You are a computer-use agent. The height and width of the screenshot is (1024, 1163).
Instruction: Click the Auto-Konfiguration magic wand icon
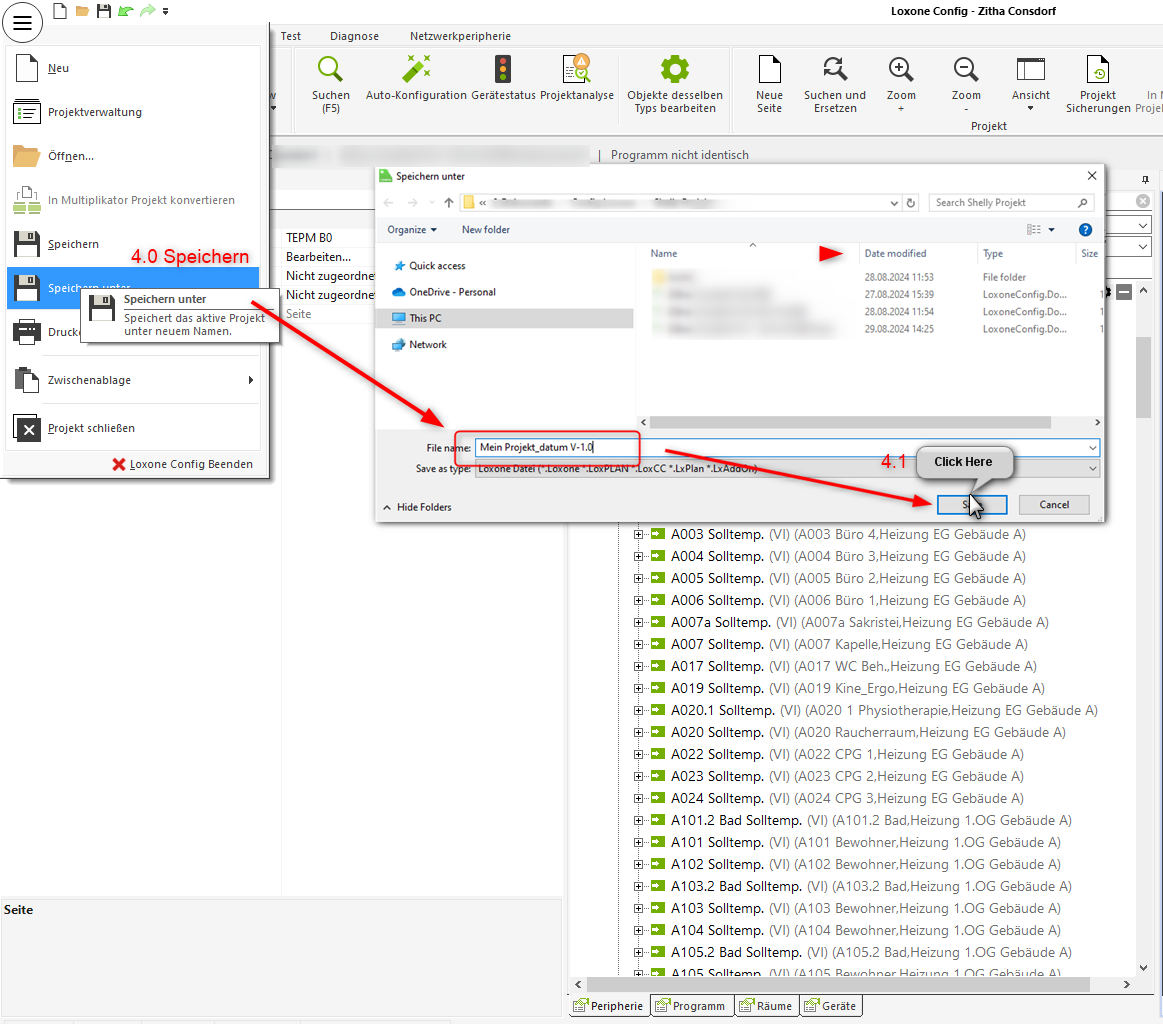pyautogui.click(x=416, y=70)
